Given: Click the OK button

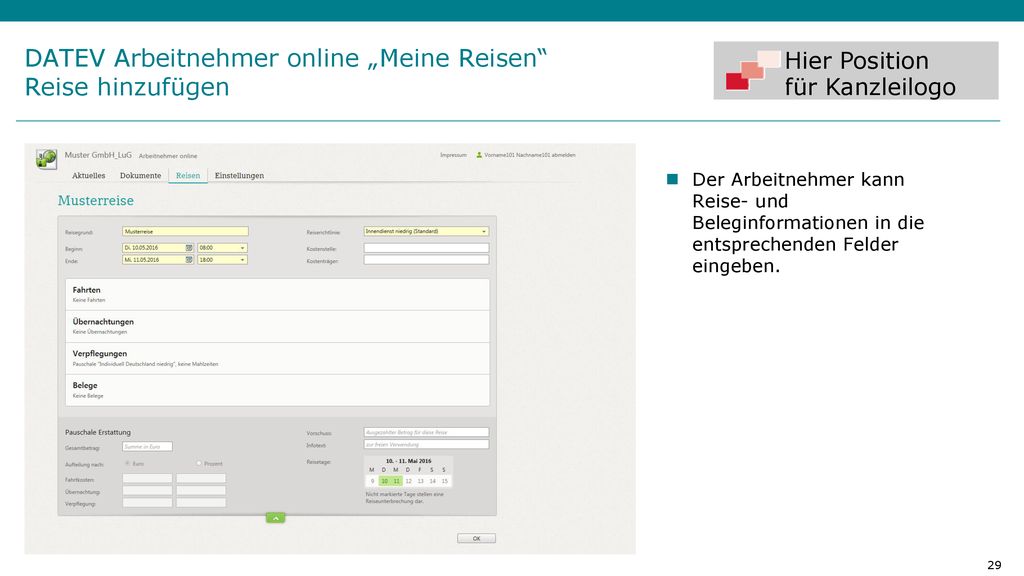Looking at the screenshot, I should [476, 539].
